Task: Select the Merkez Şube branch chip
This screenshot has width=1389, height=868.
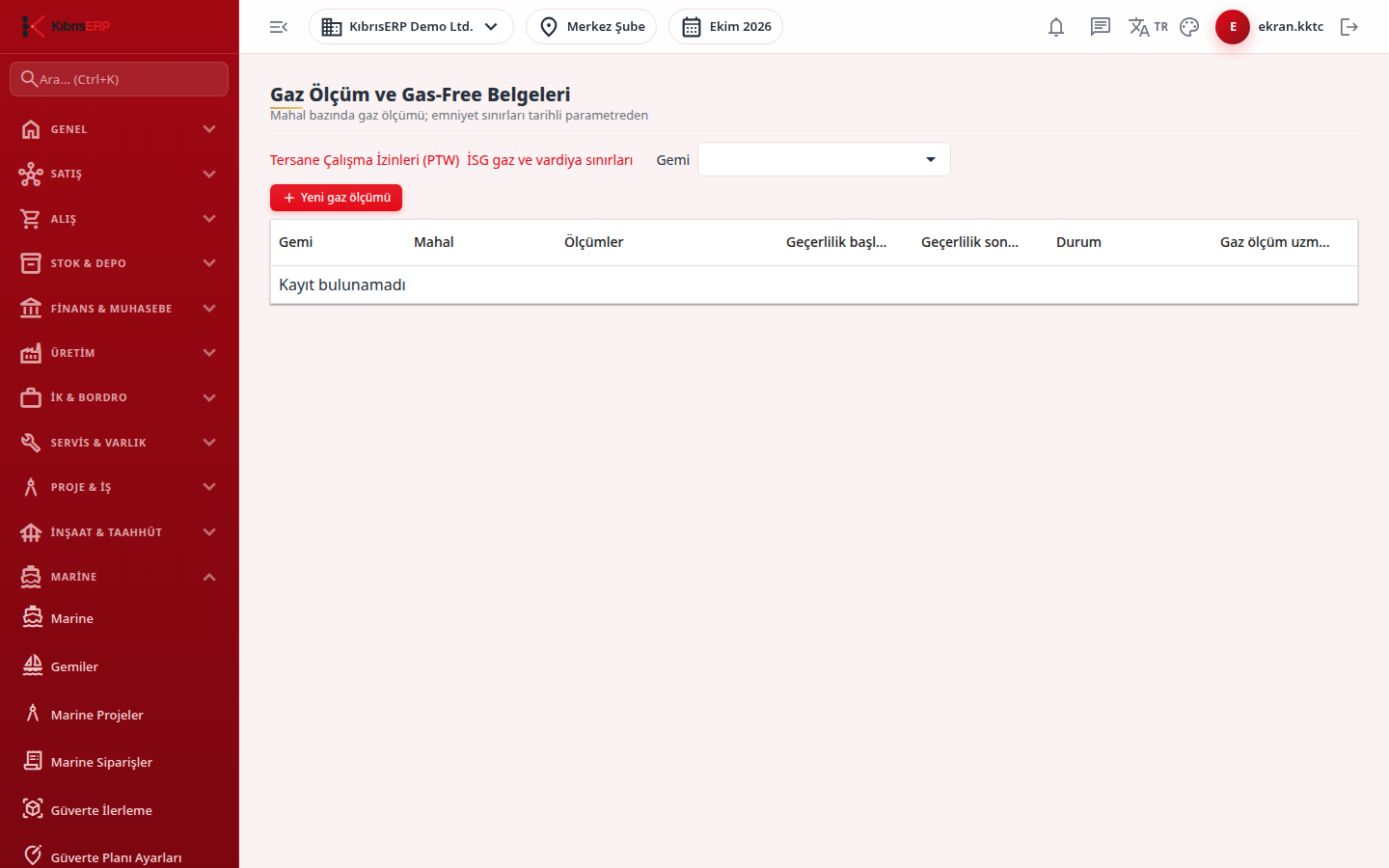Action: (591, 27)
